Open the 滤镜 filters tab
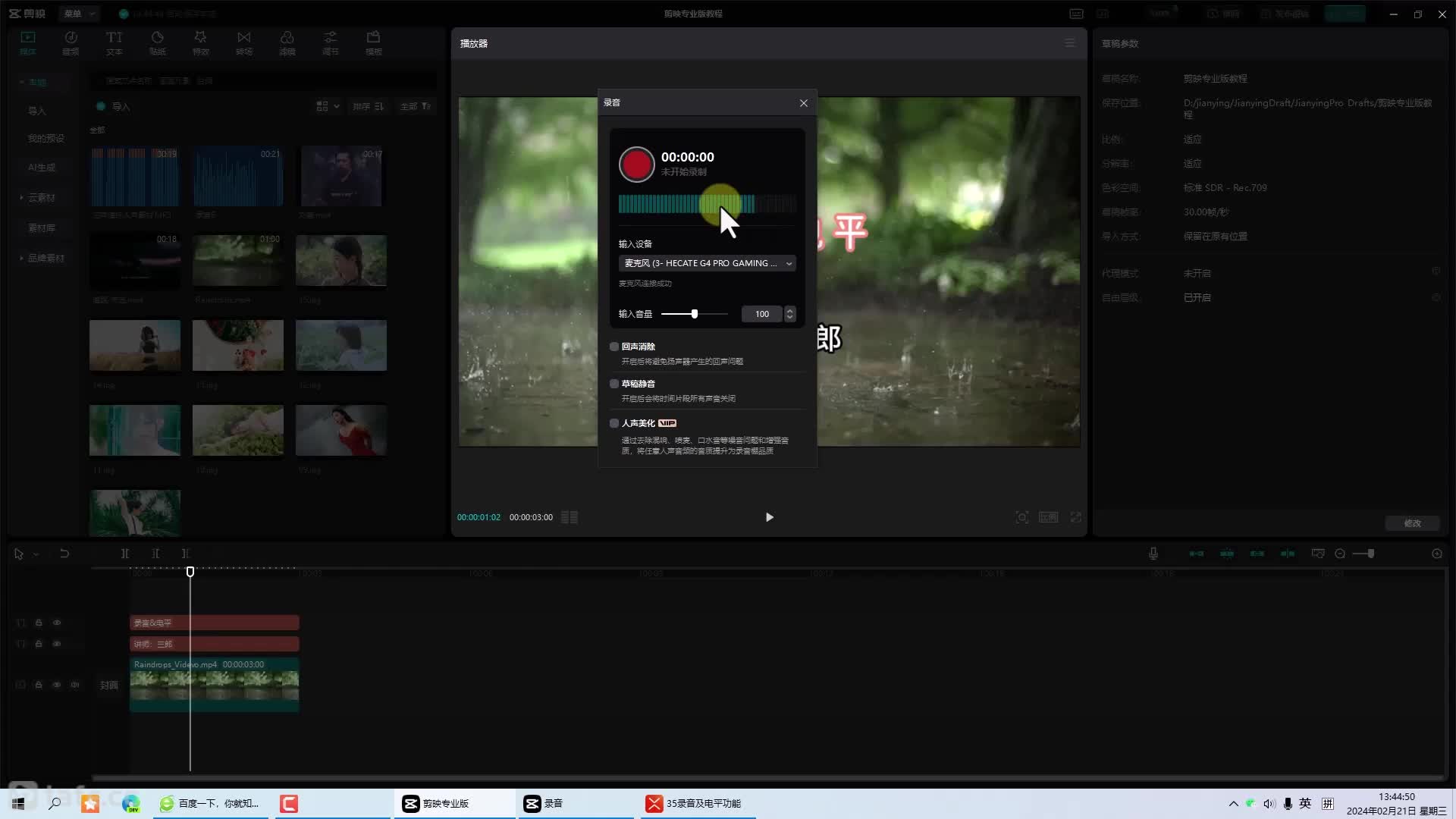The height and width of the screenshot is (819, 1456). pos(287,43)
